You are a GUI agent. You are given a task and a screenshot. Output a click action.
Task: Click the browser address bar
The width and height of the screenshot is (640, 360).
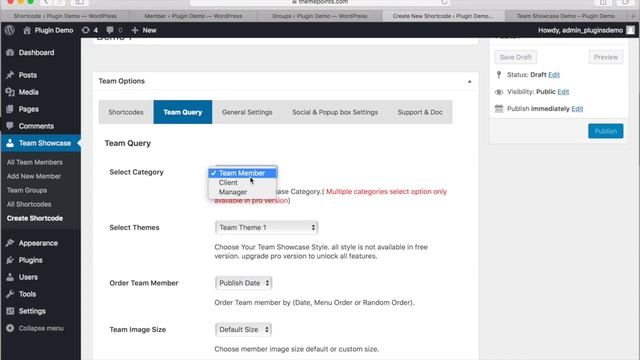pos(320,2)
